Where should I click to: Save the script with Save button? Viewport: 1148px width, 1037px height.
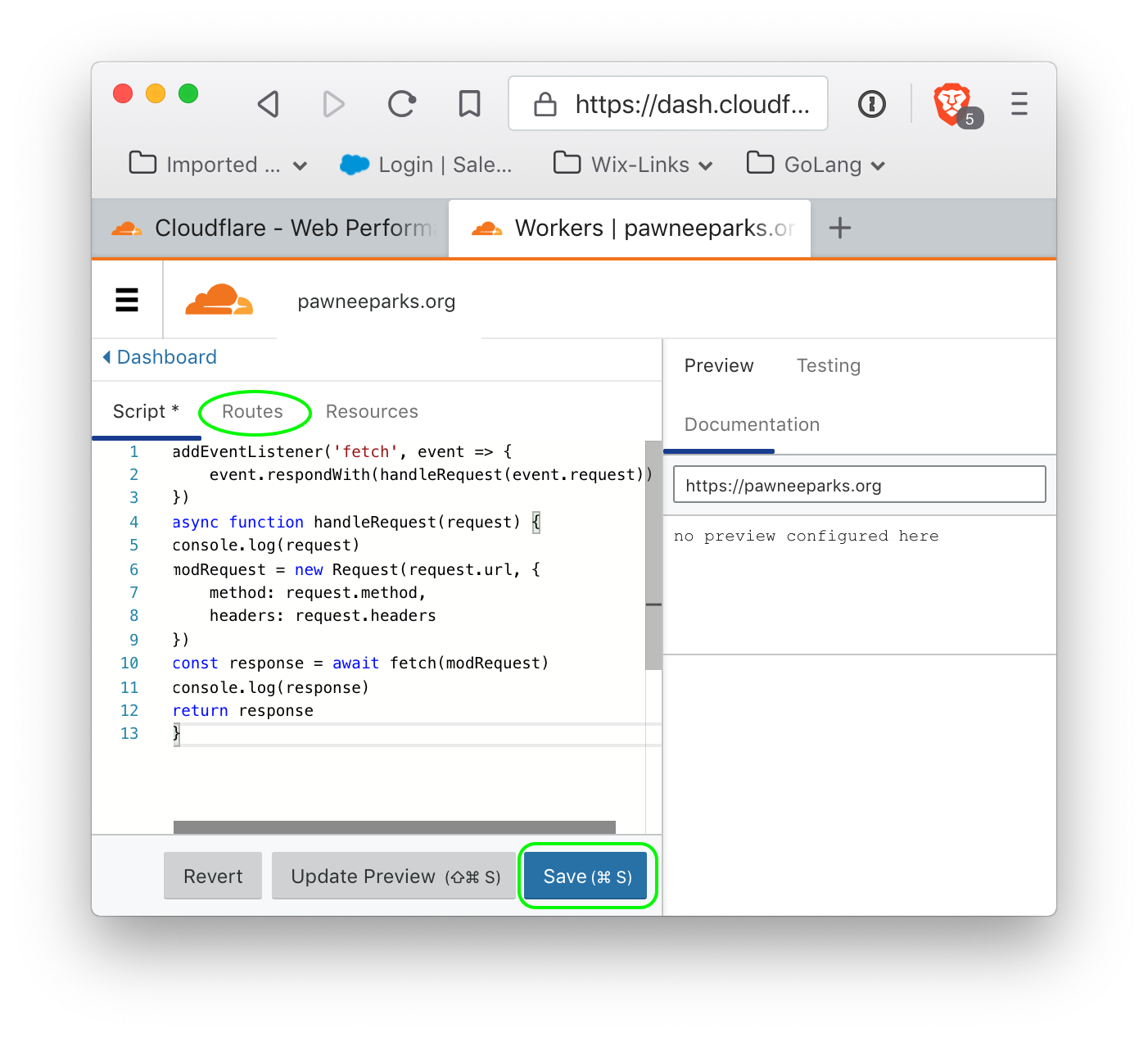click(586, 876)
